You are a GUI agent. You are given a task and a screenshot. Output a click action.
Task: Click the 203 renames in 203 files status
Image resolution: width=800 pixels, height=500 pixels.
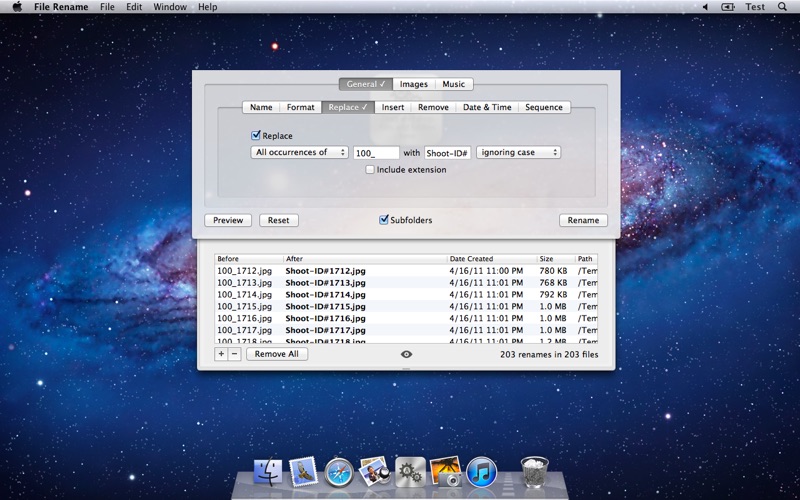pos(549,354)
